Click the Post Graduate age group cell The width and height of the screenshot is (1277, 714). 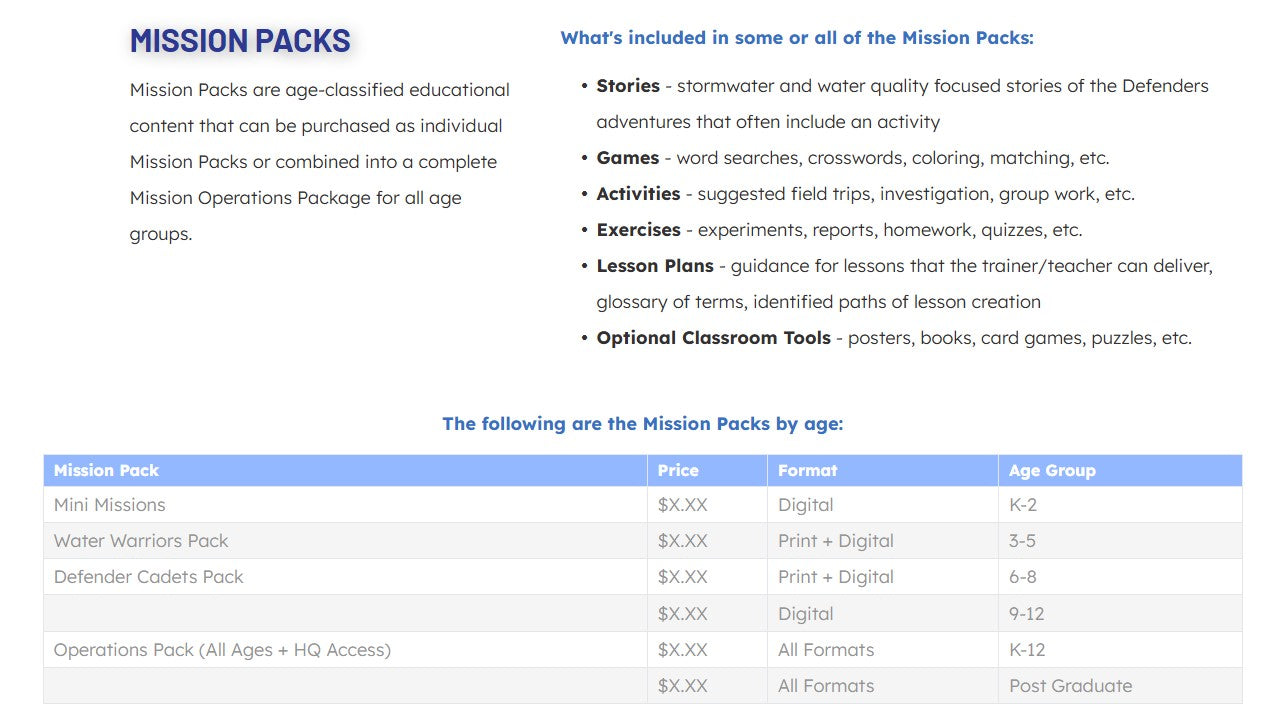pos(1070,686)
